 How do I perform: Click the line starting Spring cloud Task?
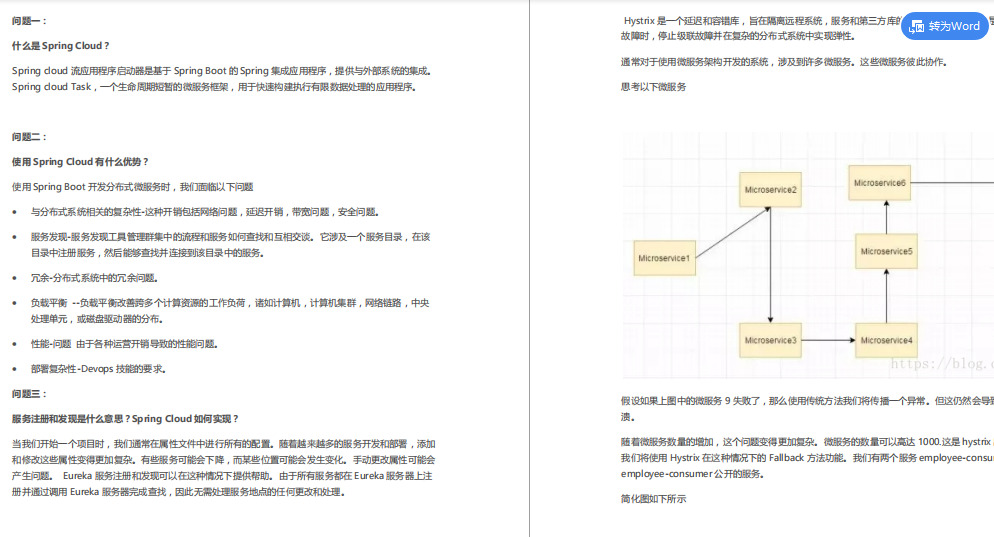click(214, 87)
